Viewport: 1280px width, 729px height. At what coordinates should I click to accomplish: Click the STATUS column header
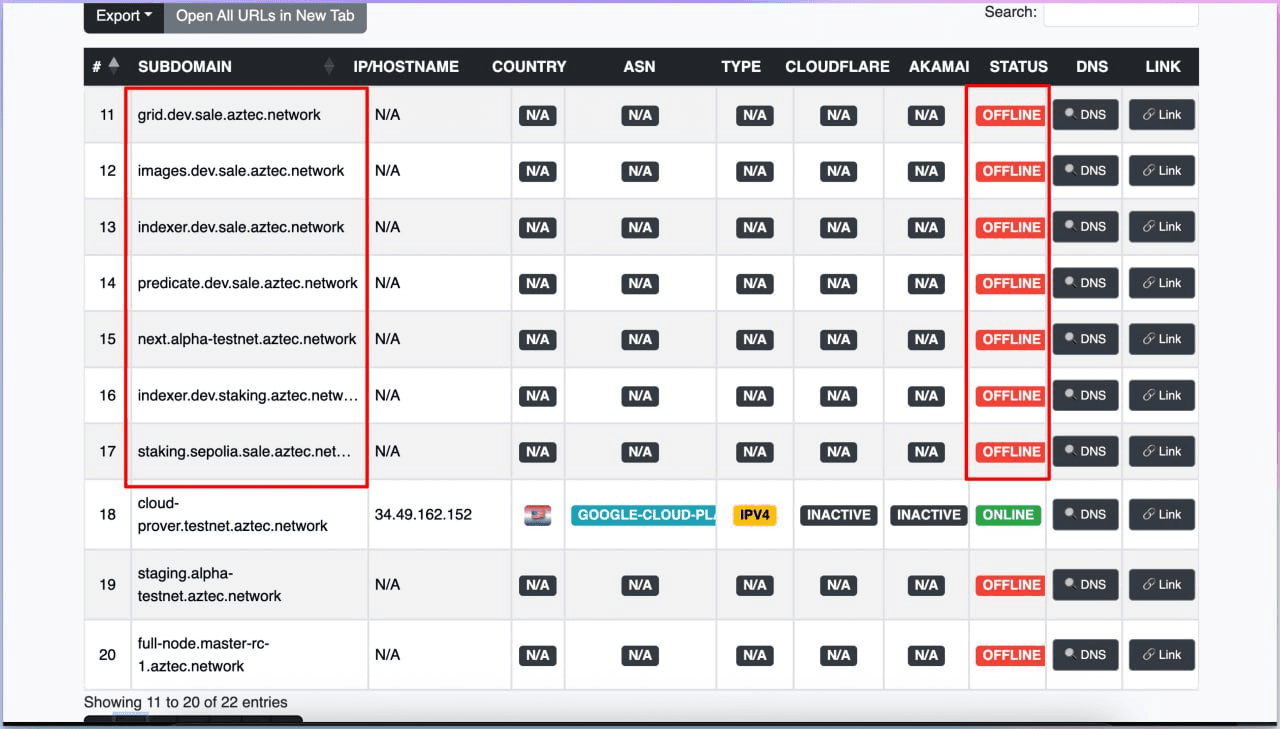[1018, 67]
